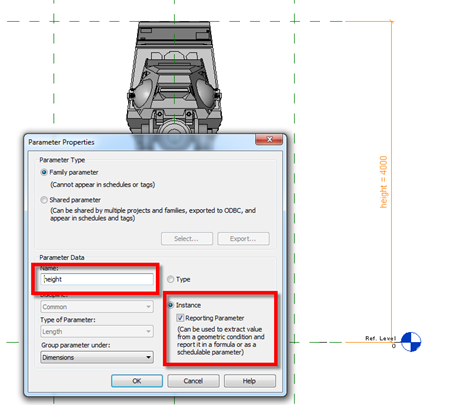Open the Type of Parameter dropdown showing Length

97,332
